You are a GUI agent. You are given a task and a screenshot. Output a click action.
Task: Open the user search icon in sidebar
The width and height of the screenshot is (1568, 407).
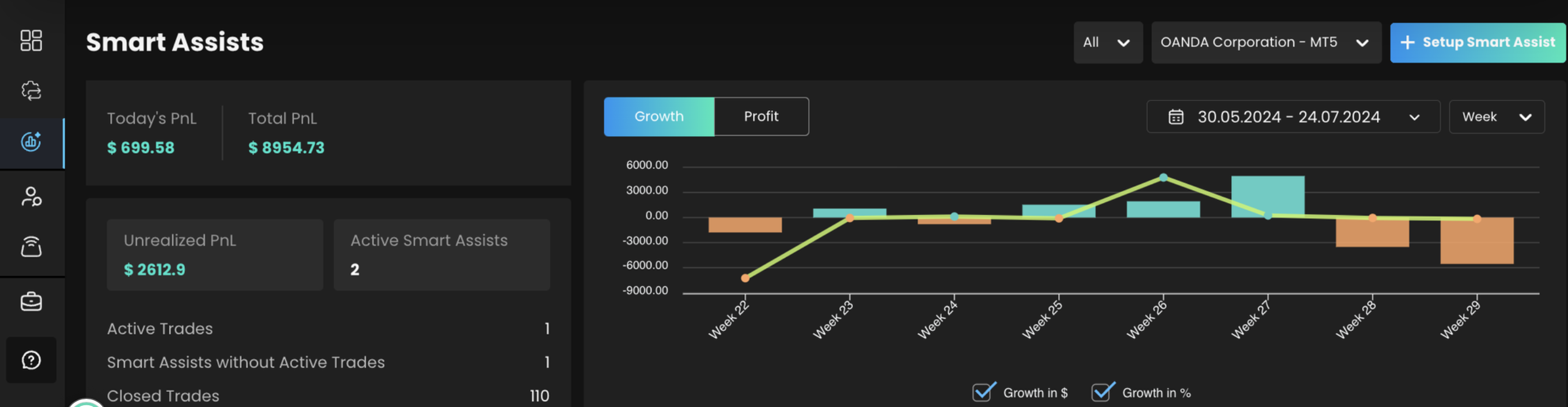point(31,196)
